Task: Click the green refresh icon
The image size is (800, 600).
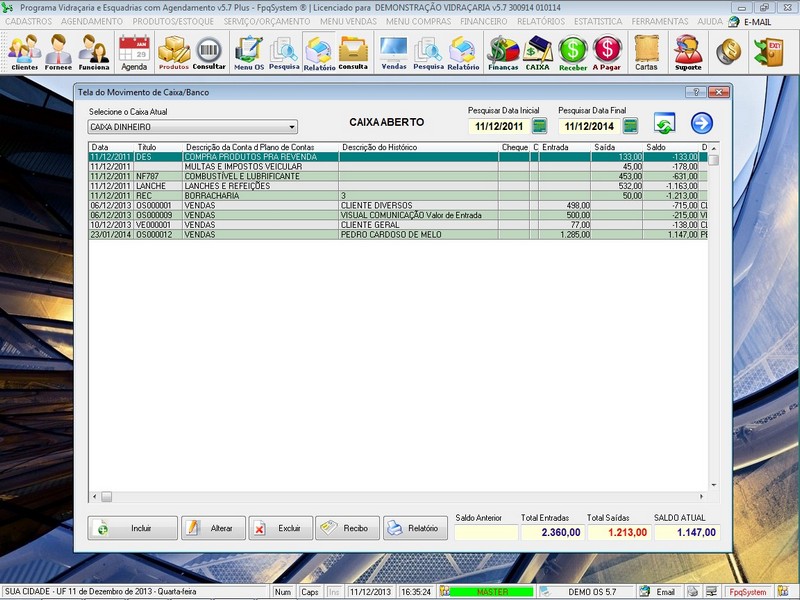Action: 664,124
